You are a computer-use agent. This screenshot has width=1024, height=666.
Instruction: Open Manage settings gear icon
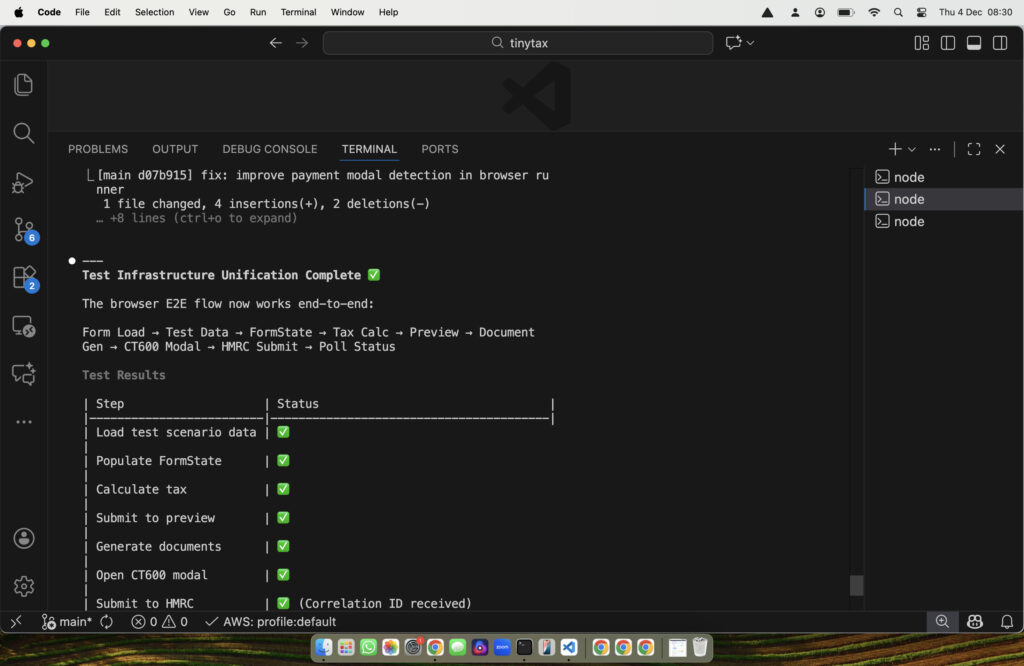pos(24,586)
